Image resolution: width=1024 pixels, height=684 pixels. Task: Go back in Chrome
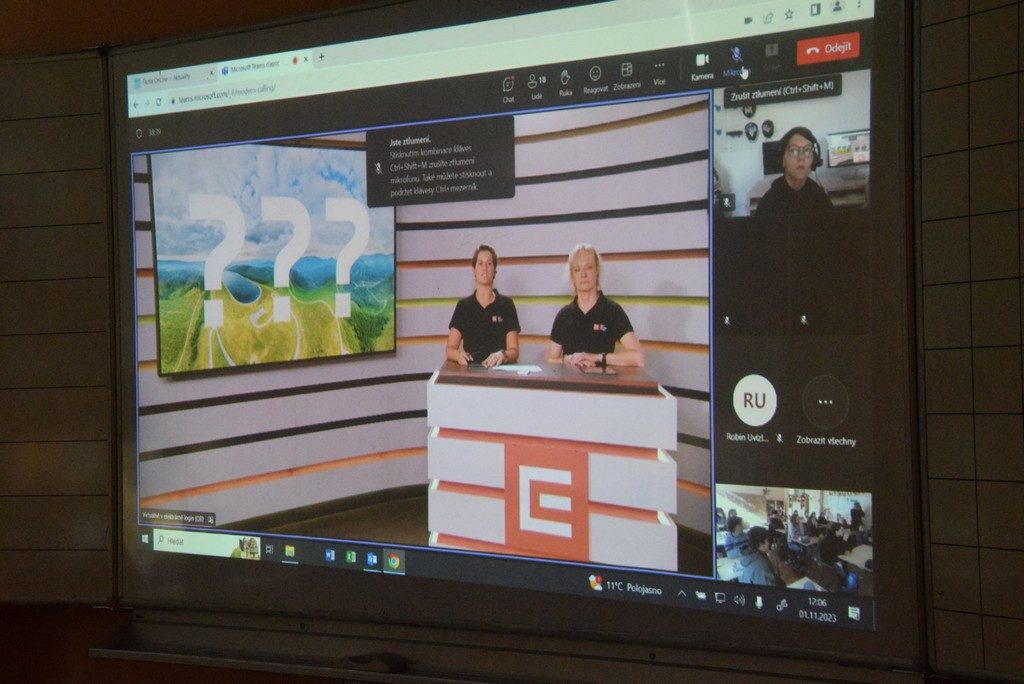pyautogui.click(x=136, y=105)
